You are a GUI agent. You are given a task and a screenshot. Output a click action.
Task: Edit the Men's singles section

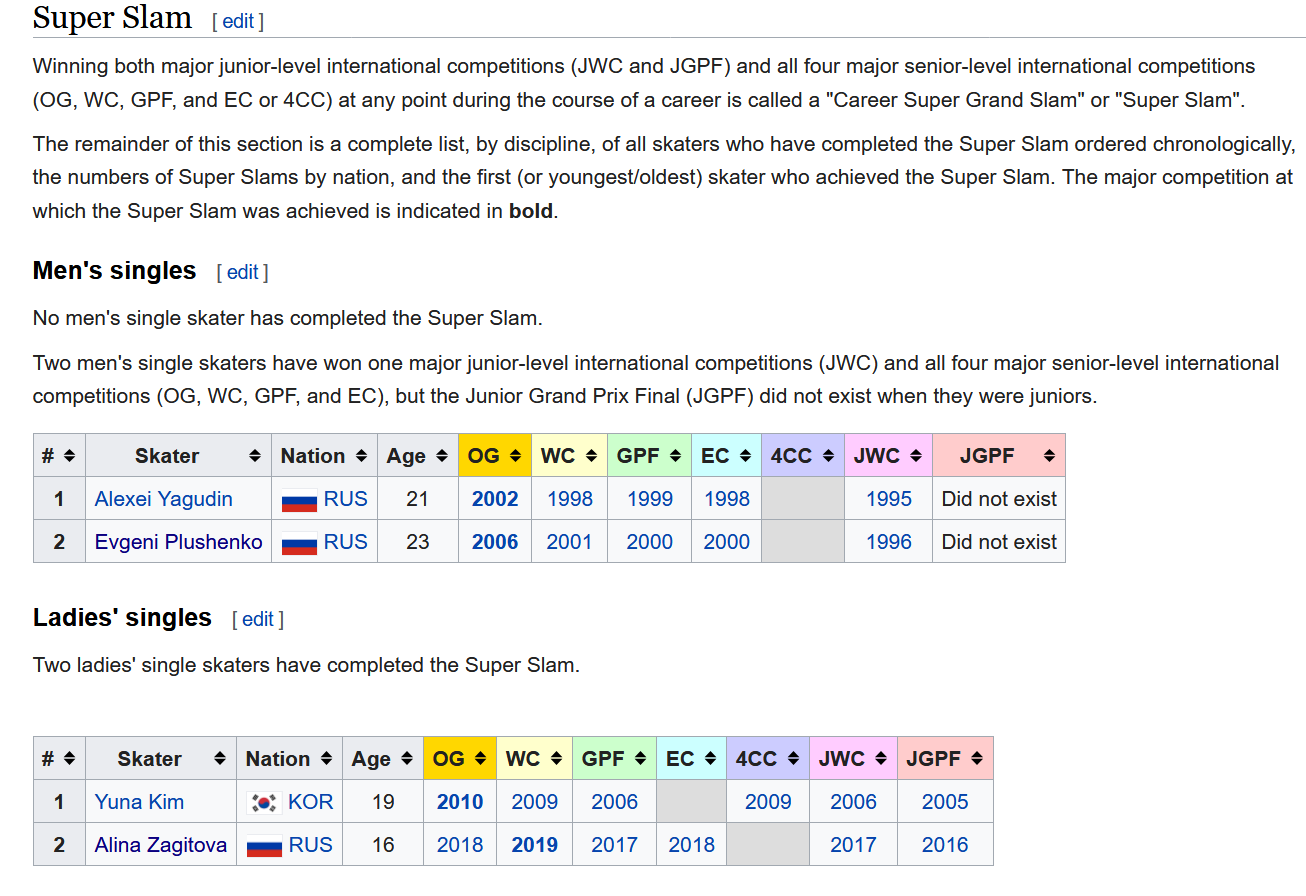pos(242,272)
